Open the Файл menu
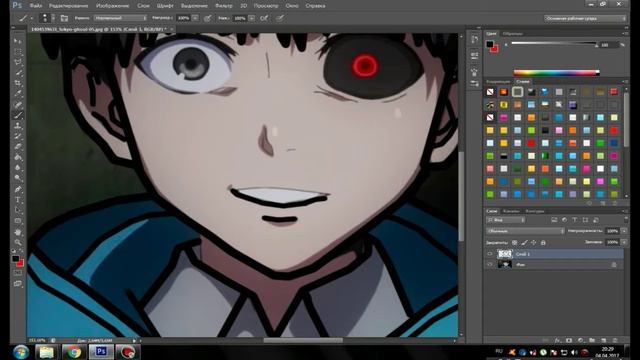 36,6
